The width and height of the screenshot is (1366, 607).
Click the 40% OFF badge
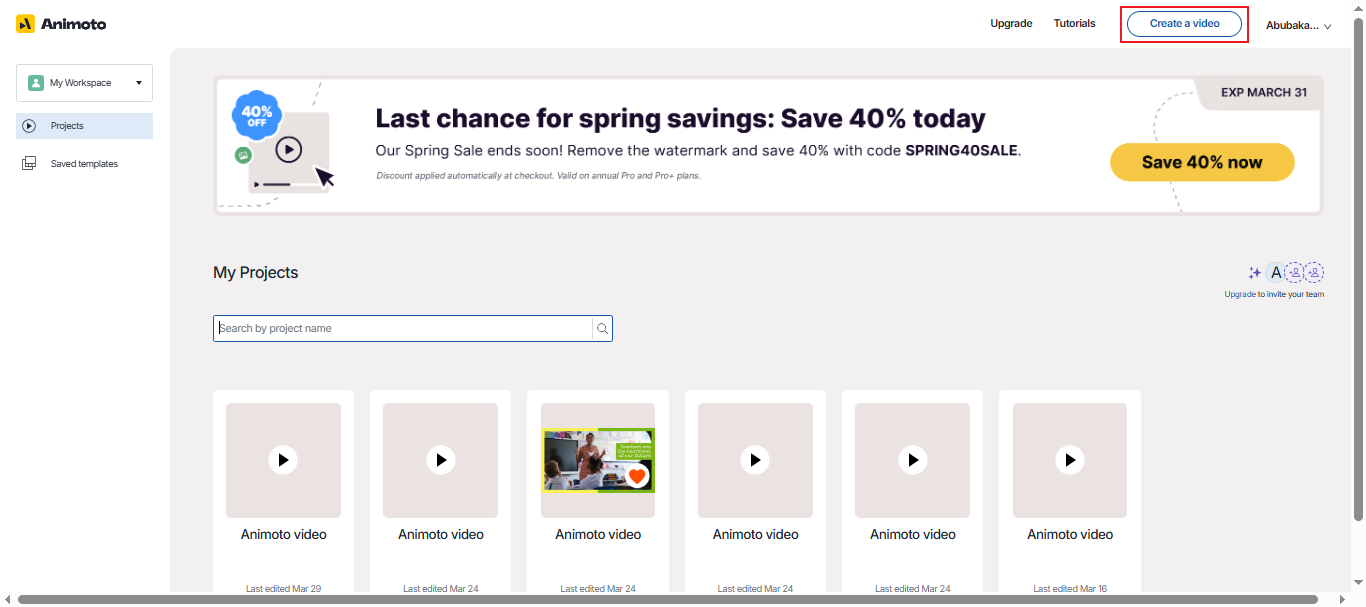point(255,116)
